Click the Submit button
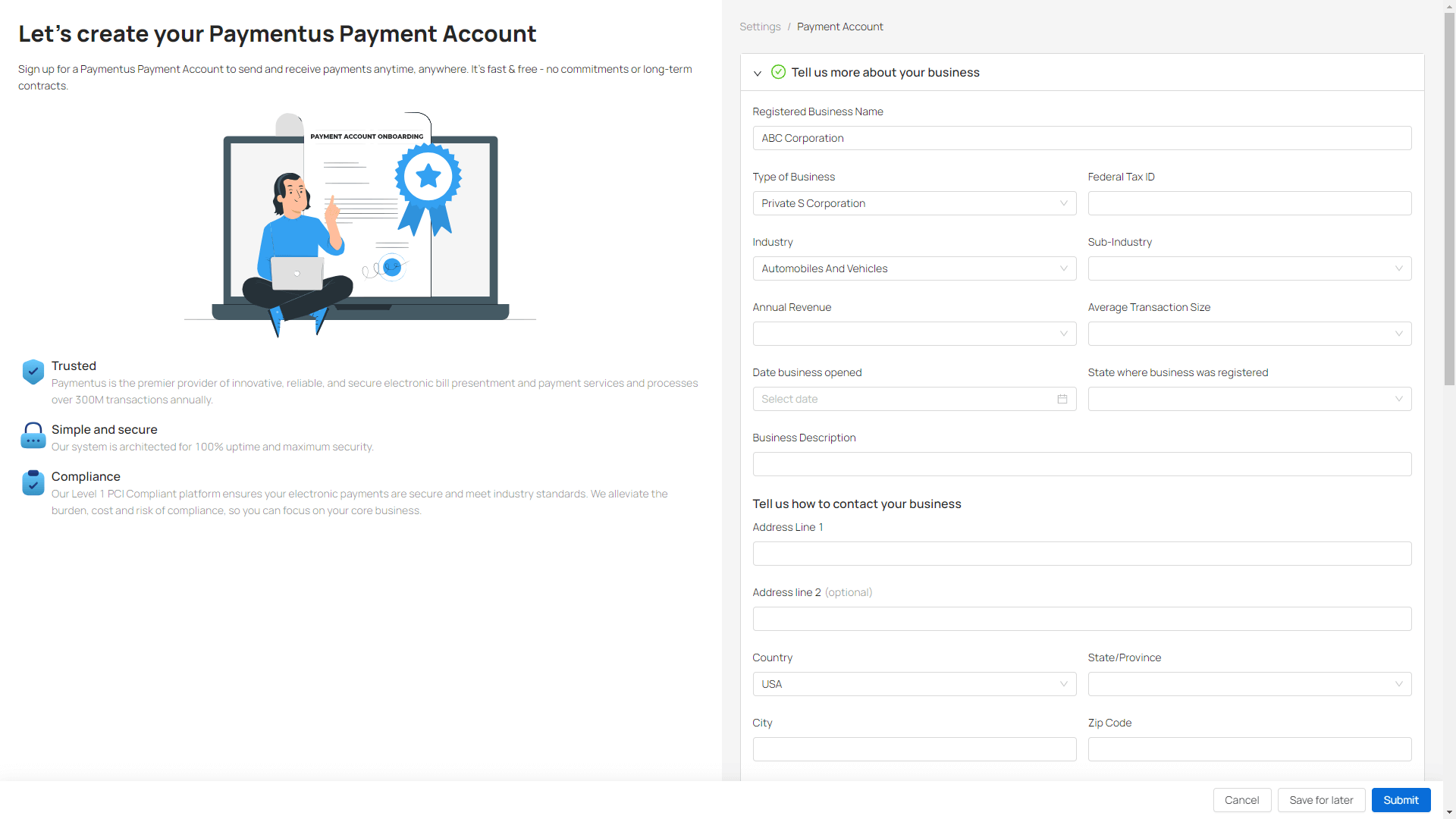The image size is (1456, 819). click(x=1400, y=800)
